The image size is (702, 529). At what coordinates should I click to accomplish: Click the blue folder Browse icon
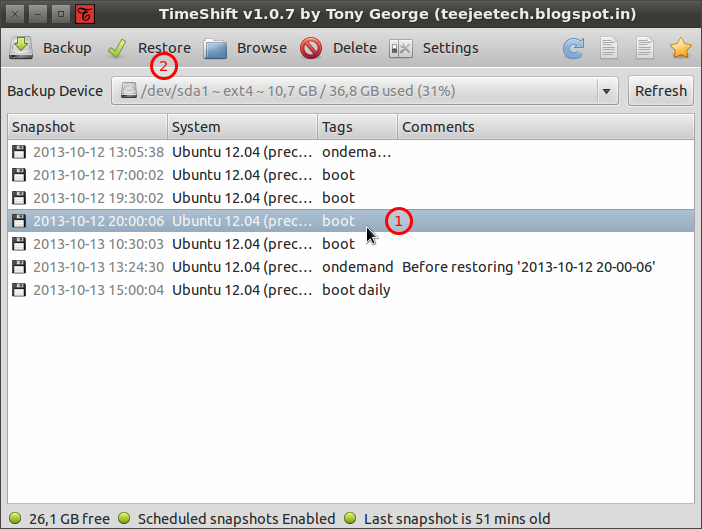(x=215, y=48)
